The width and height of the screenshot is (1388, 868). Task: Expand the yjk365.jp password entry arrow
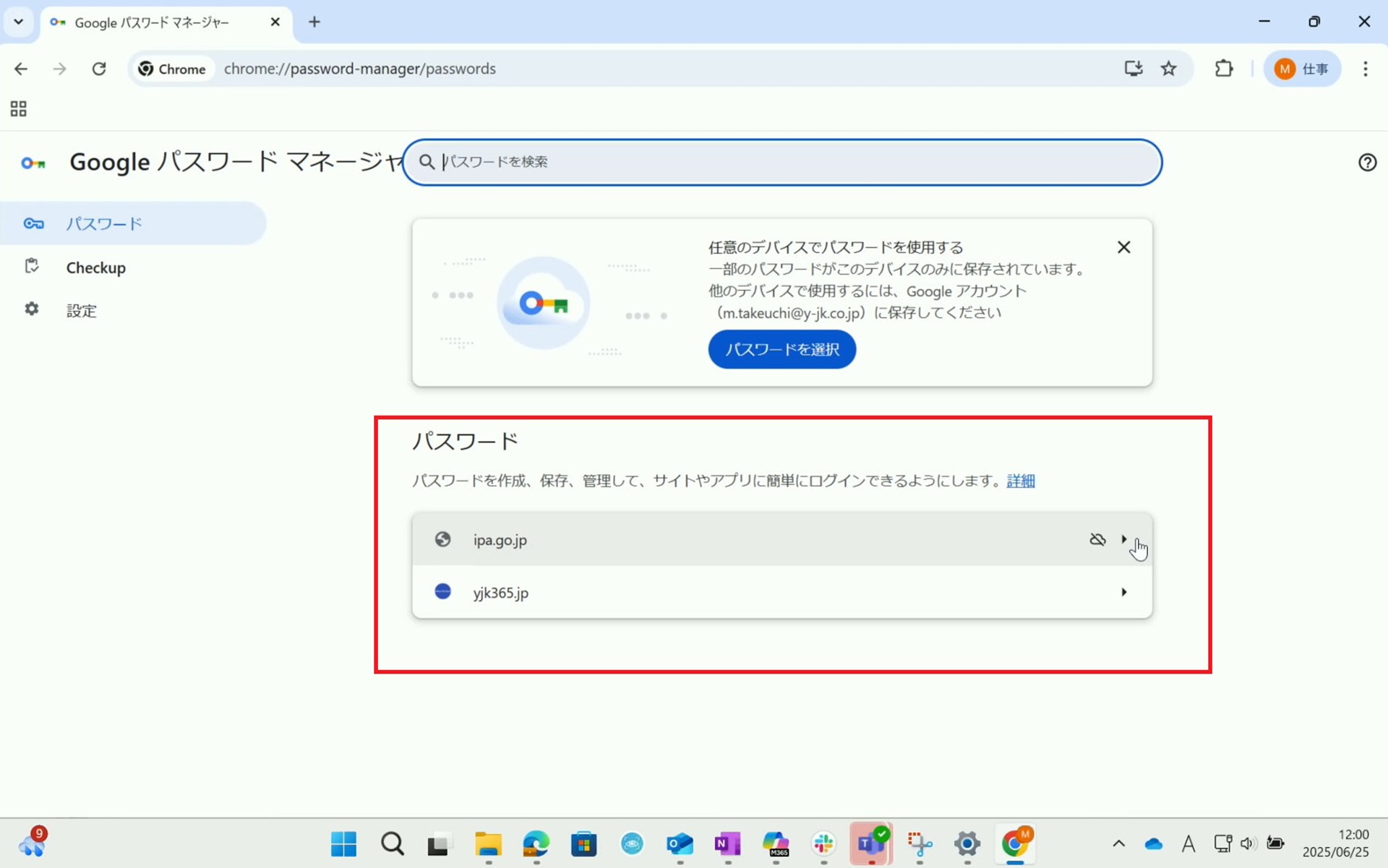(x=1123, y=592)
